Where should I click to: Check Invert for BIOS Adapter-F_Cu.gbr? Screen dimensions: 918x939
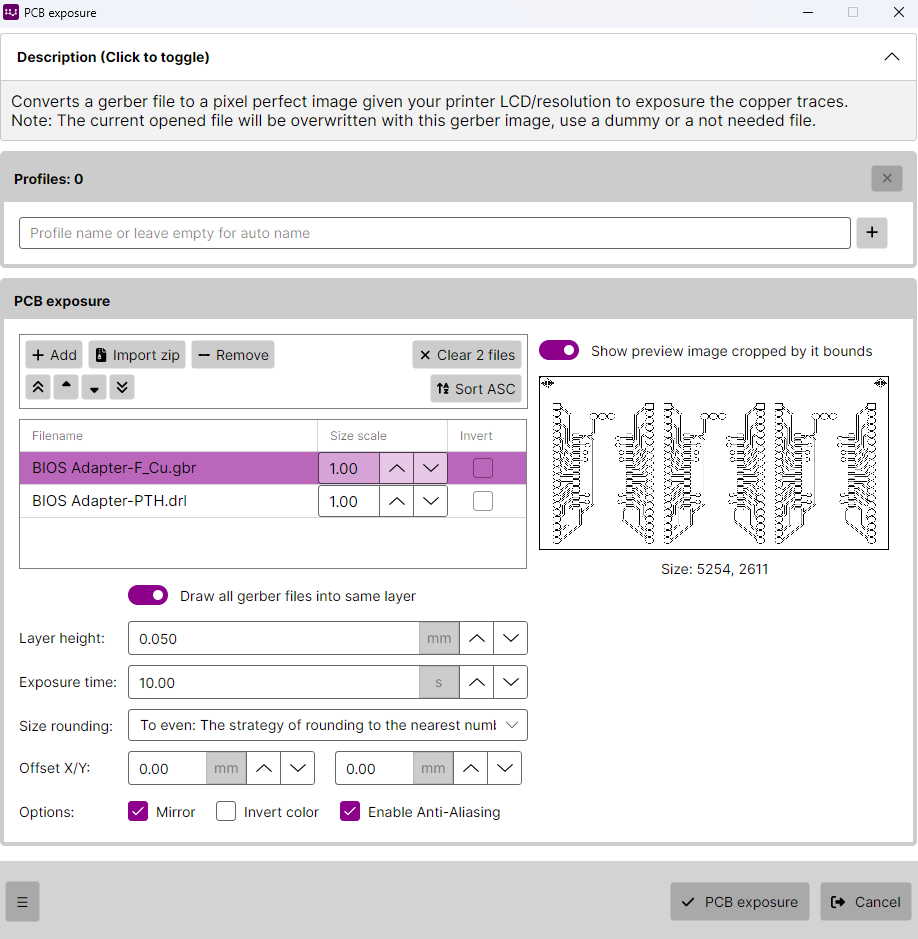pyautogui.click(x=483, y=468)
